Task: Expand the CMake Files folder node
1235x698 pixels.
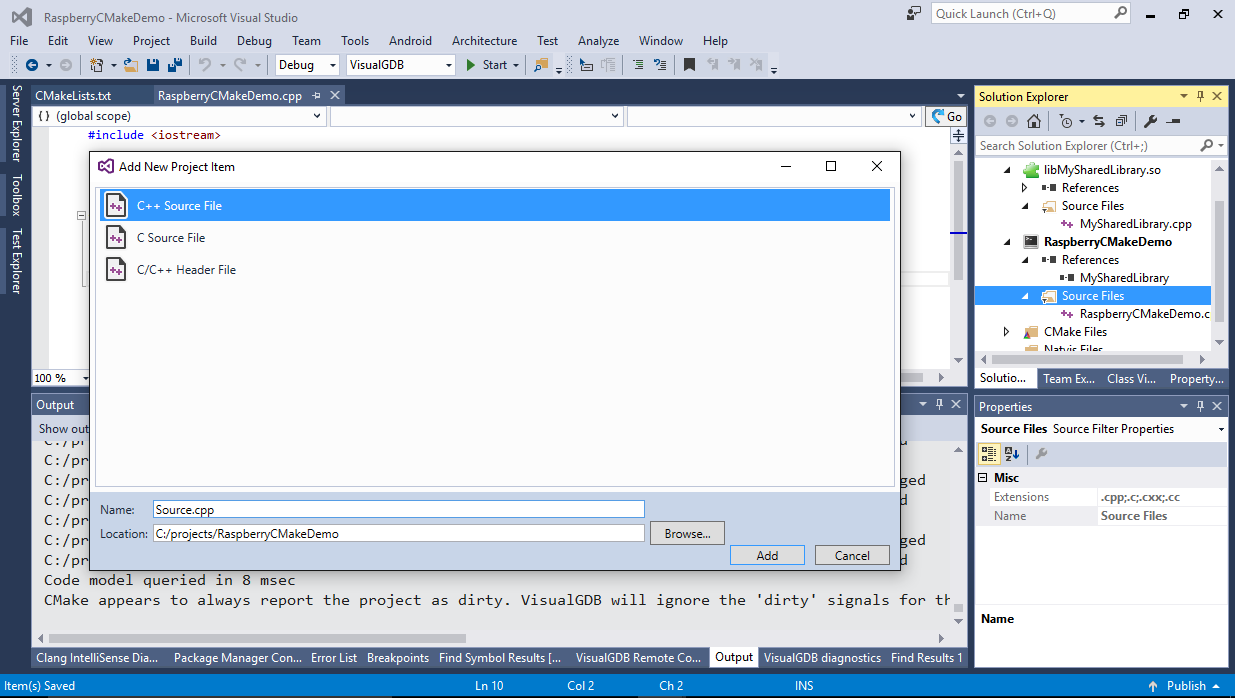Action: pyautogui.click(x=1007, y=332)
